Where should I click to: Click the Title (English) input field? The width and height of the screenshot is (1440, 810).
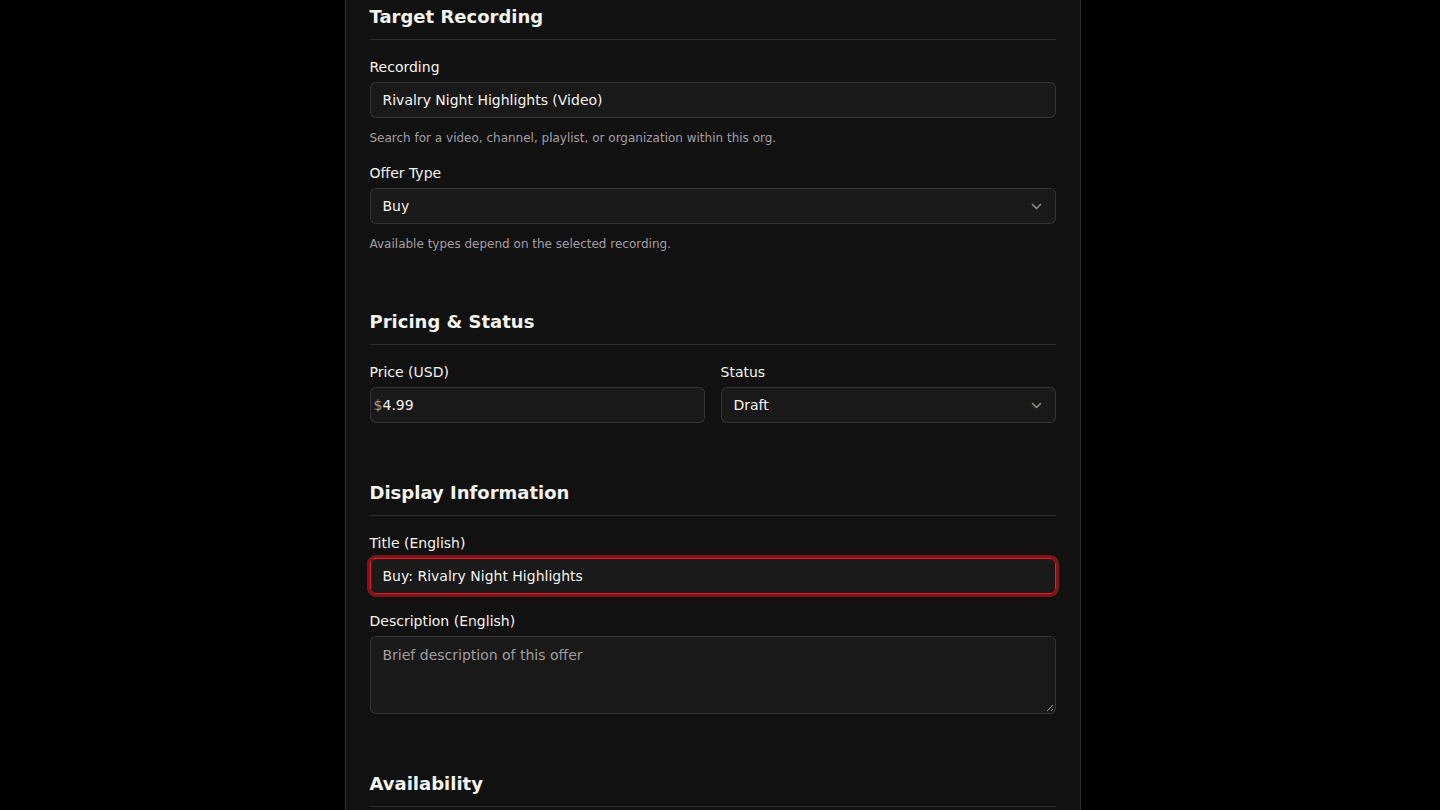click(x=712, y=576)
